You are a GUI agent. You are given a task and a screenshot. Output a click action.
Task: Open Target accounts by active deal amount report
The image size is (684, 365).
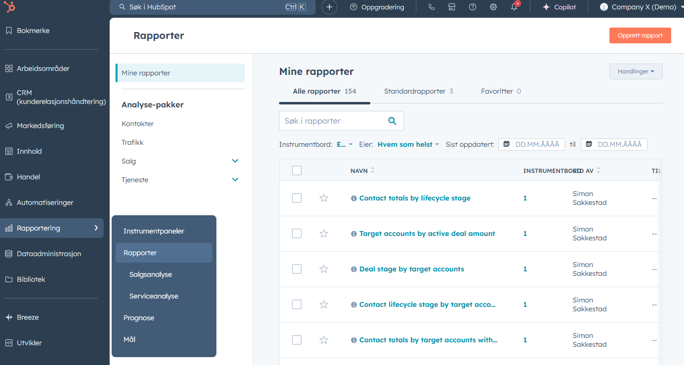427,234
